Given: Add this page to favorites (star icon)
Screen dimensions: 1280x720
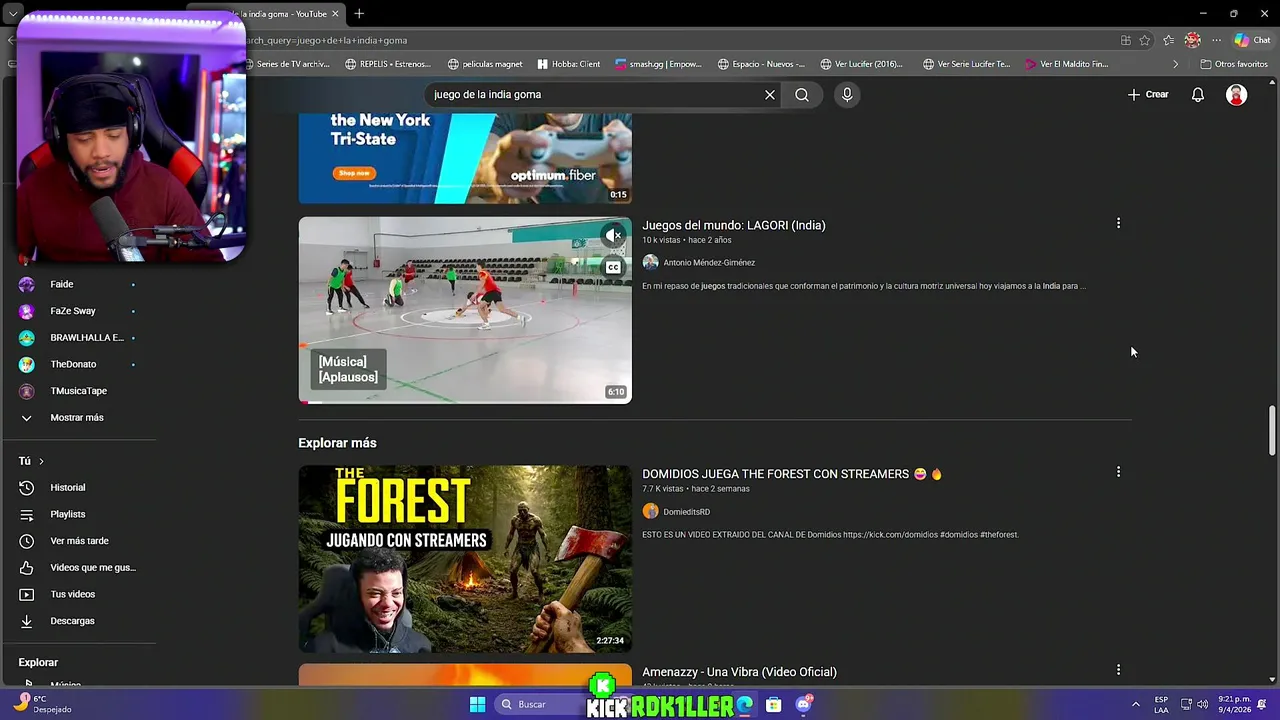Looking at the screenshot, I should [1145, 40].
